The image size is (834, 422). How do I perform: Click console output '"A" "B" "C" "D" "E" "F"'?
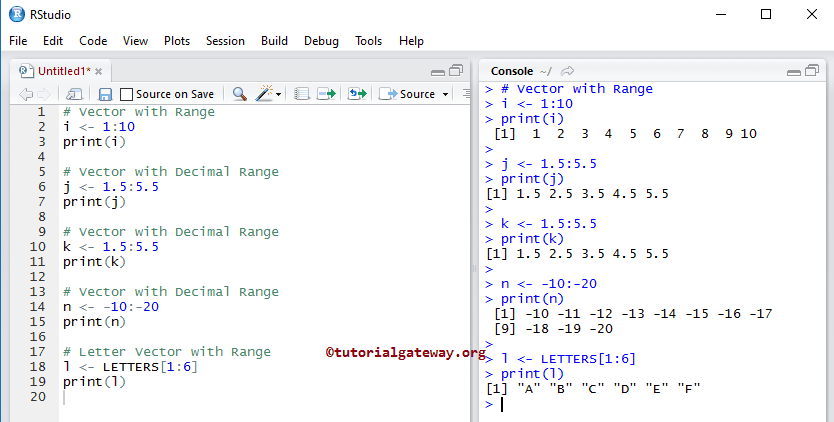[608, 388]
